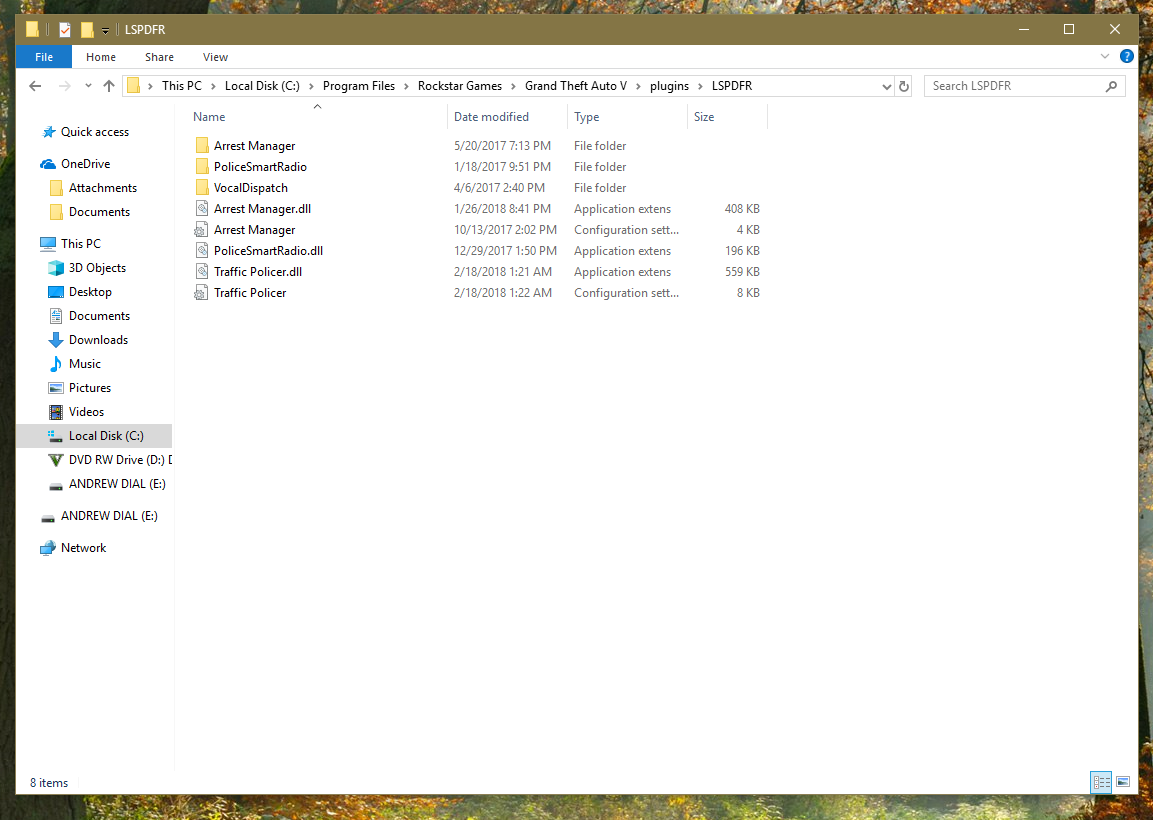Click 'Program Files' breadcrumb segment
Image resolution: width=1153 pixels, height=820 pixels.
(x=359, y=86)
